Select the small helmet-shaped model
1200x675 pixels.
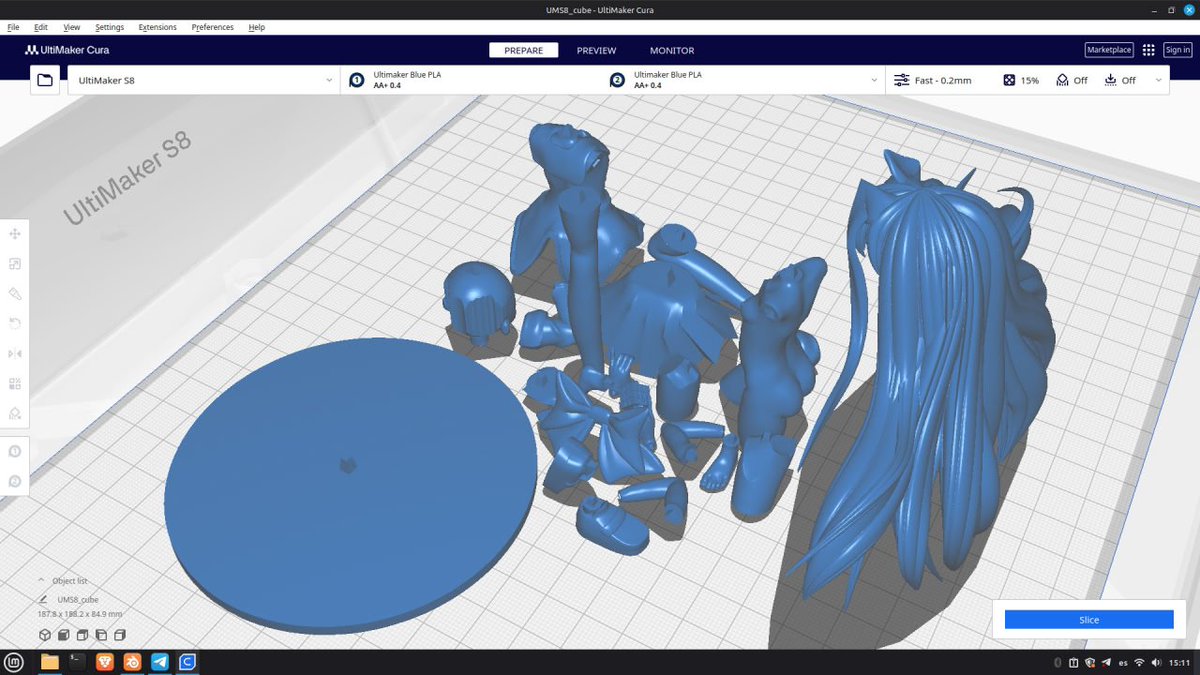click(x=479, y=302)
